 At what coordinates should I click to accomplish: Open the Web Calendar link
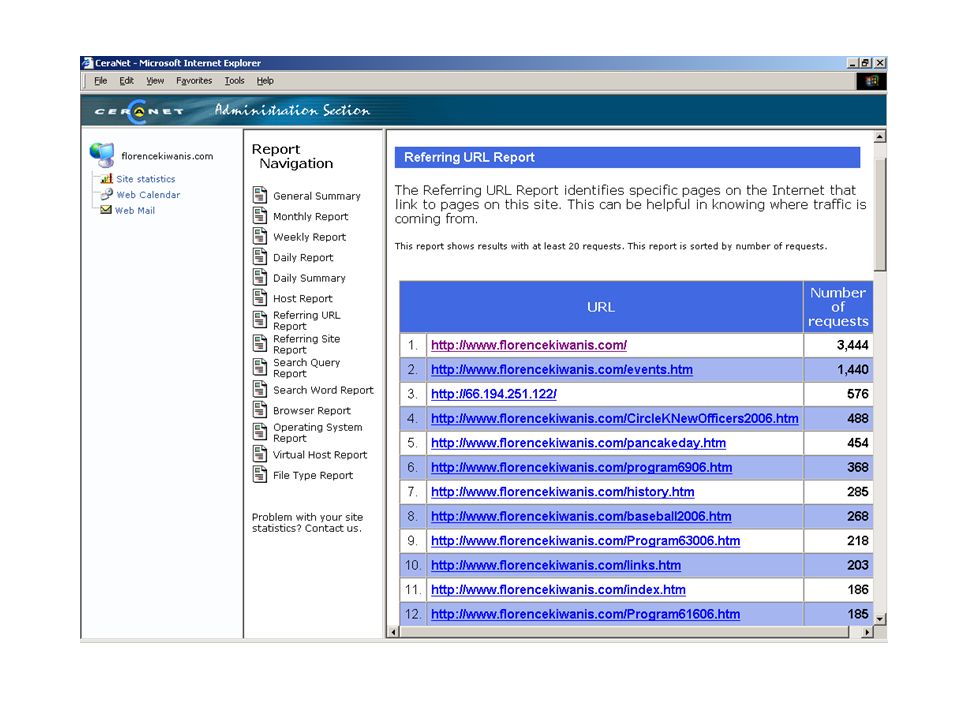pyautogui.click(x=148, y=195)
